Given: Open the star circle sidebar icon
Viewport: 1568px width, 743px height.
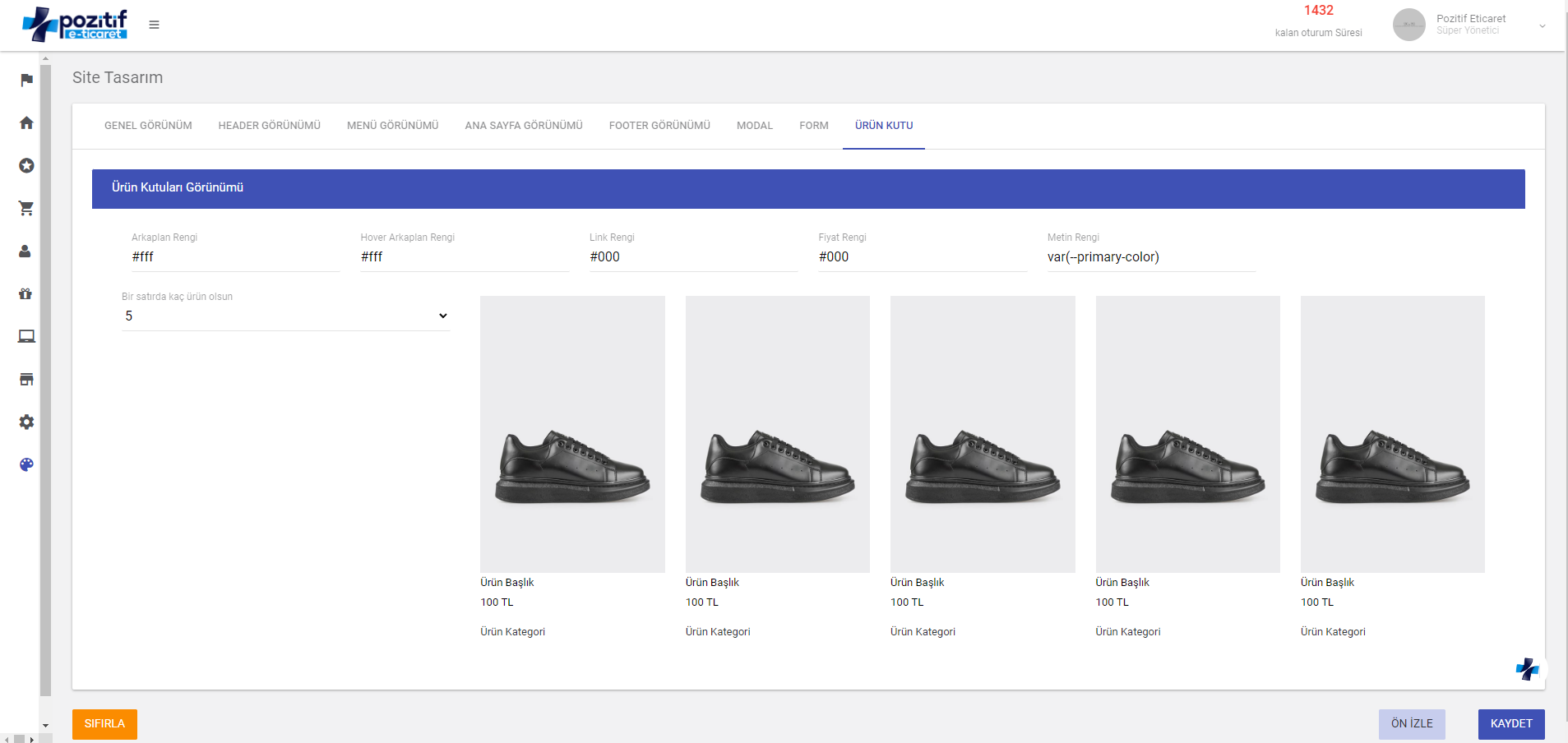Looking at the screenshot, I should (x=26, y=165).
